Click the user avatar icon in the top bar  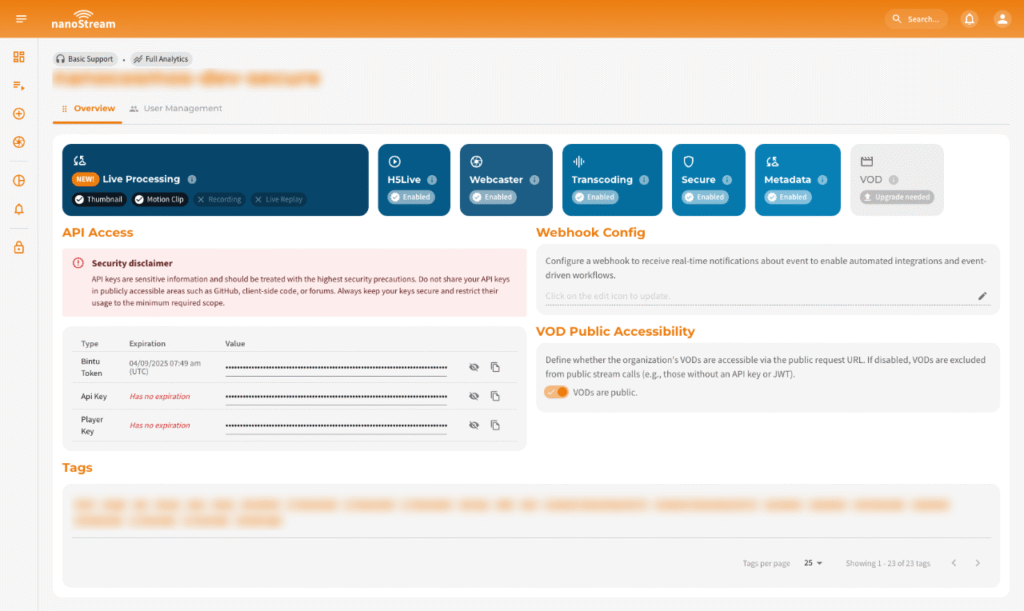pyautogui.click(x=1002, y=18)
